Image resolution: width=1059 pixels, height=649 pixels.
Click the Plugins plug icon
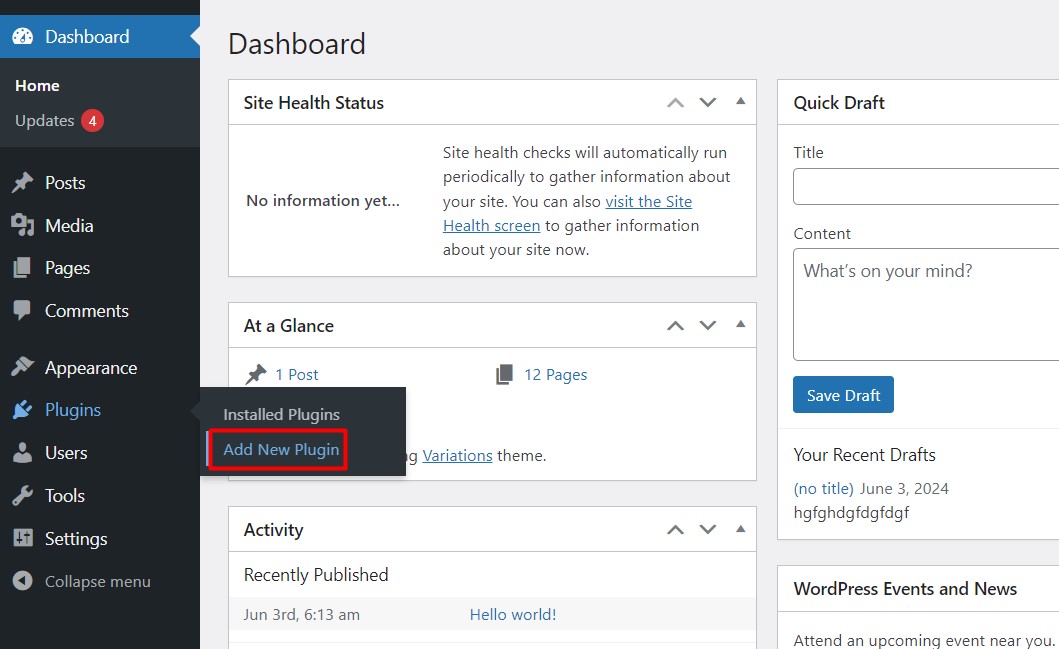click(x=22, y=409)
